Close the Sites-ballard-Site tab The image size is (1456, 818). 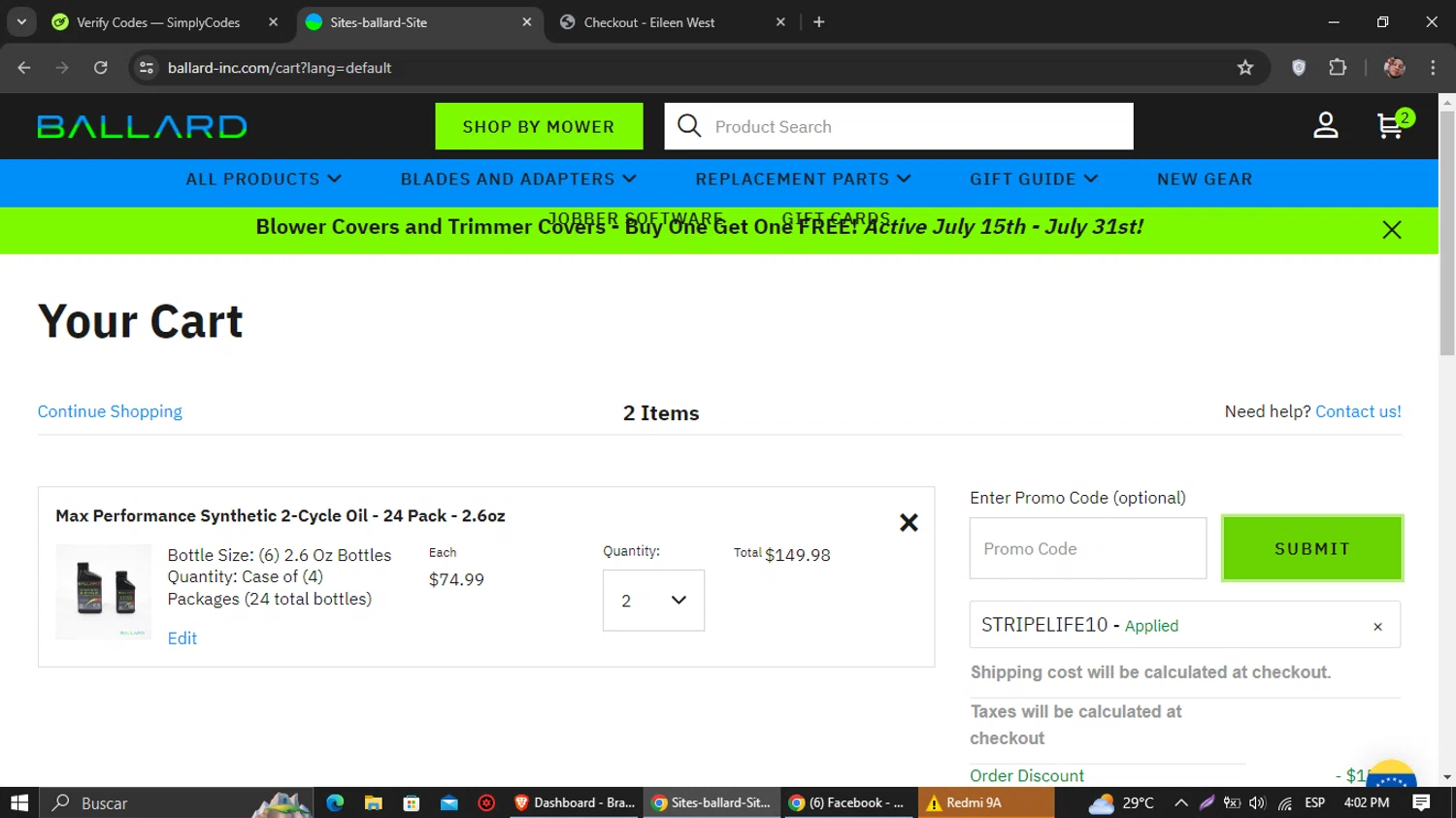click(527, 22)
